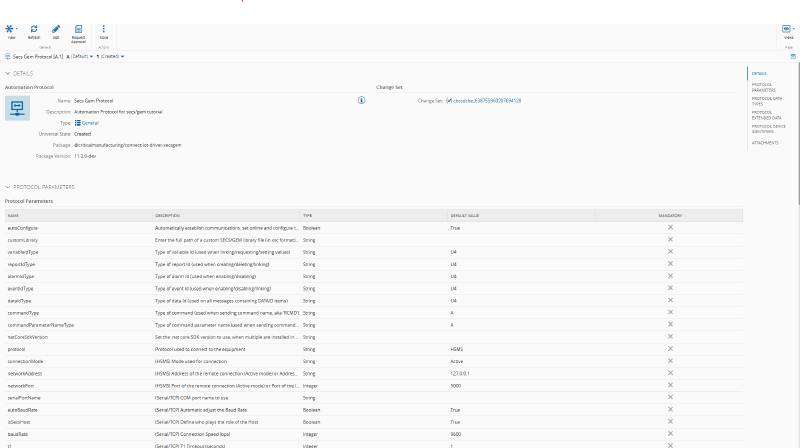Click the page vertical scrollbar
The width and height of the screenshot is (800, 448).
[x=798, y=133]
